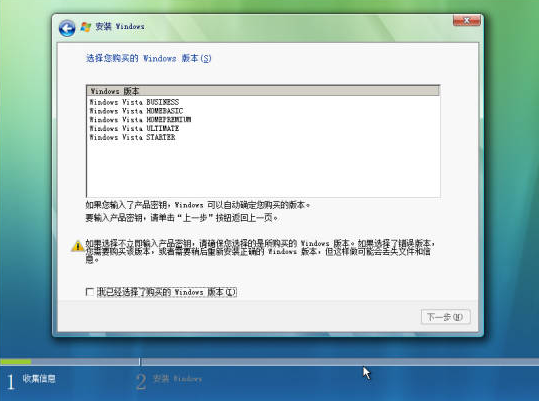
Task: Click step 2 安装 Windows label
Action: point(177,379)
